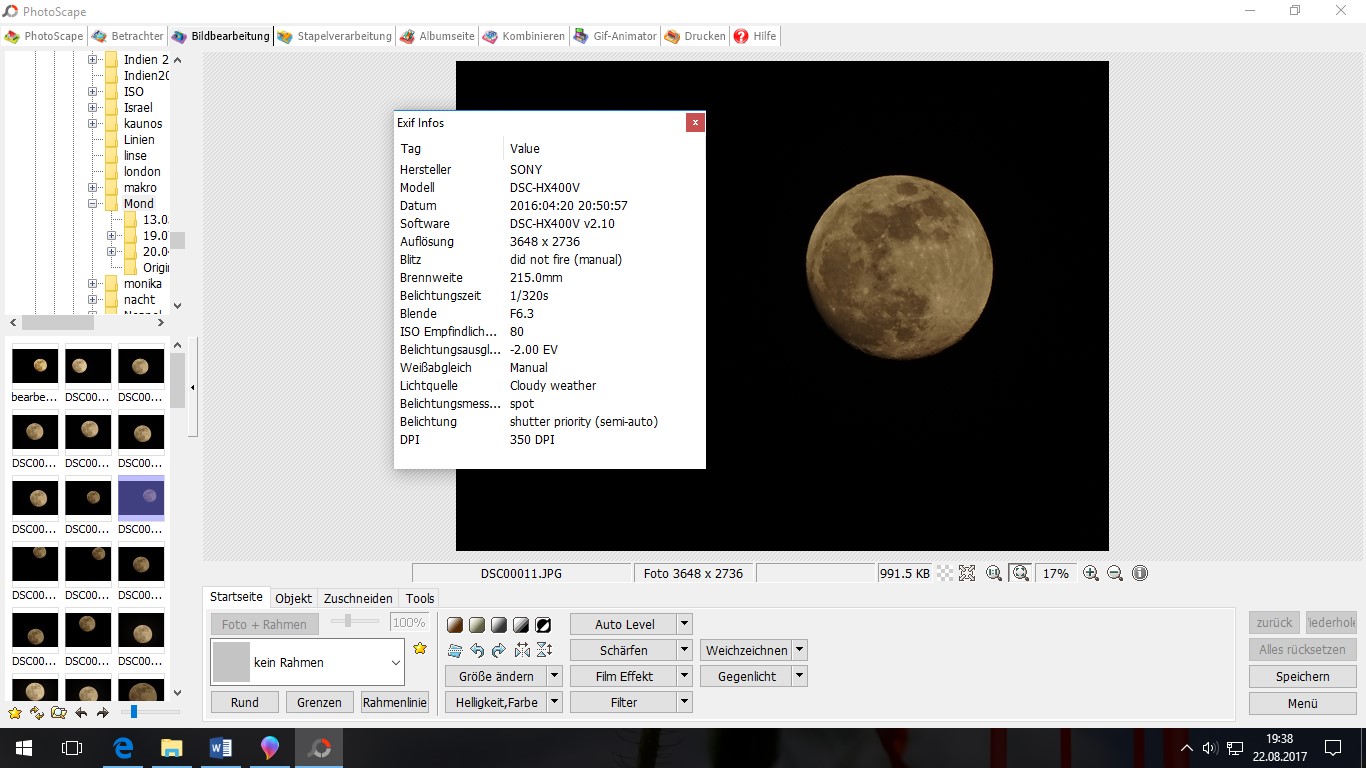1366x768 pixels.
Task: Open the kein Rahmen frame dropdown
Action: (x=395, y=663)
